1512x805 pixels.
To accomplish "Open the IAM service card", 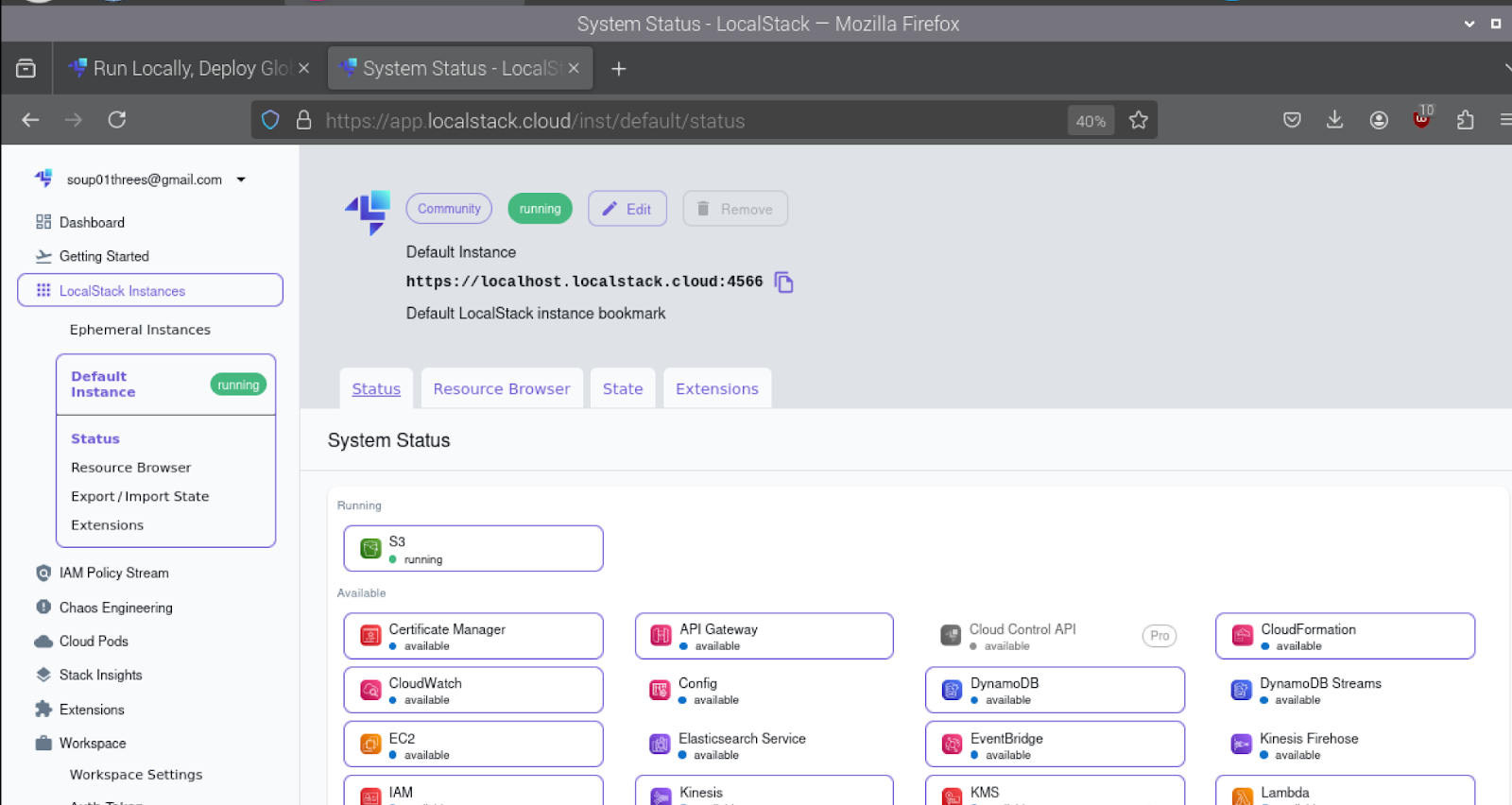I will pyautogui.click(x=473, y=791).
